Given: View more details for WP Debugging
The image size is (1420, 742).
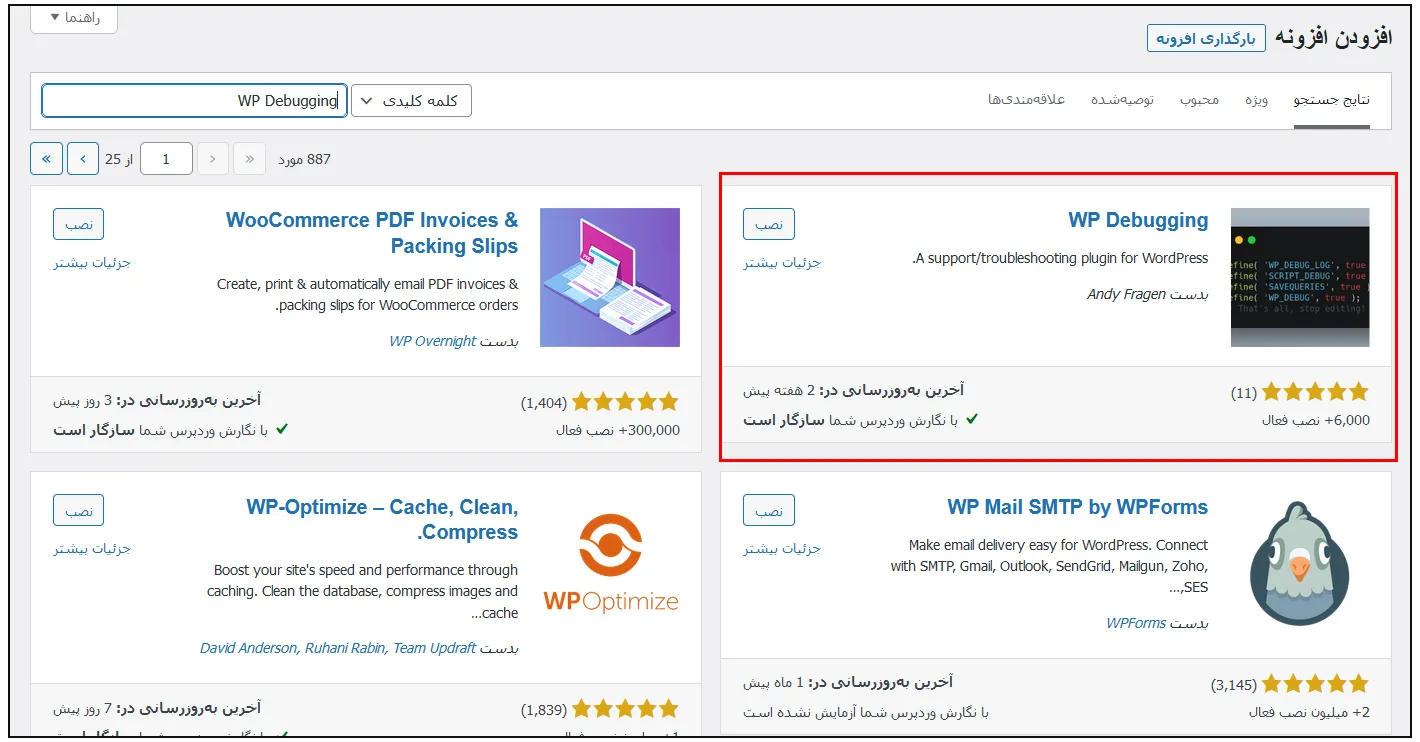Looking at the screenshot, I should pos(782,263).
